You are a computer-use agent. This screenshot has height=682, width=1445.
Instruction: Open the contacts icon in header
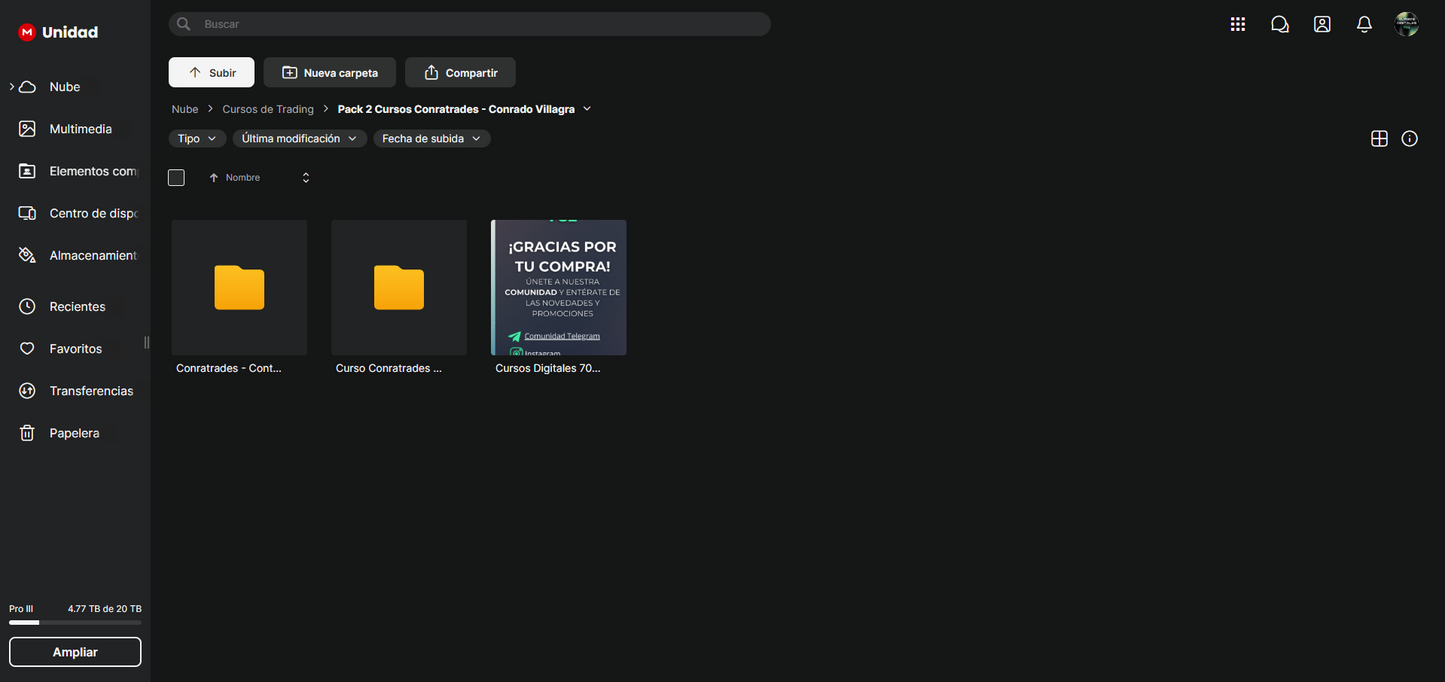[x=1322, y=25]
